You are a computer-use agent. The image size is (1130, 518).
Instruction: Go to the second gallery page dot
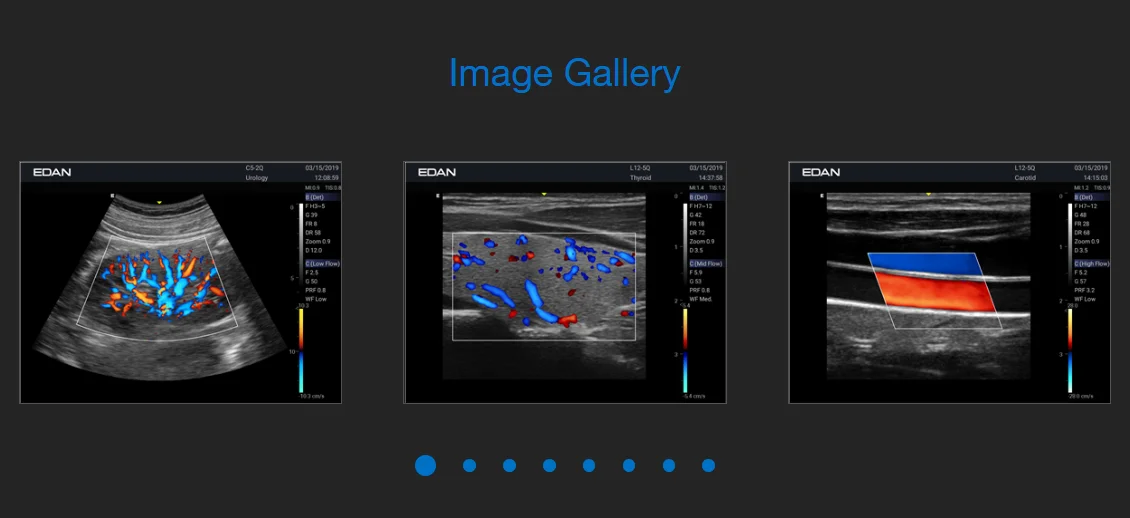click(x=469, y=465)
